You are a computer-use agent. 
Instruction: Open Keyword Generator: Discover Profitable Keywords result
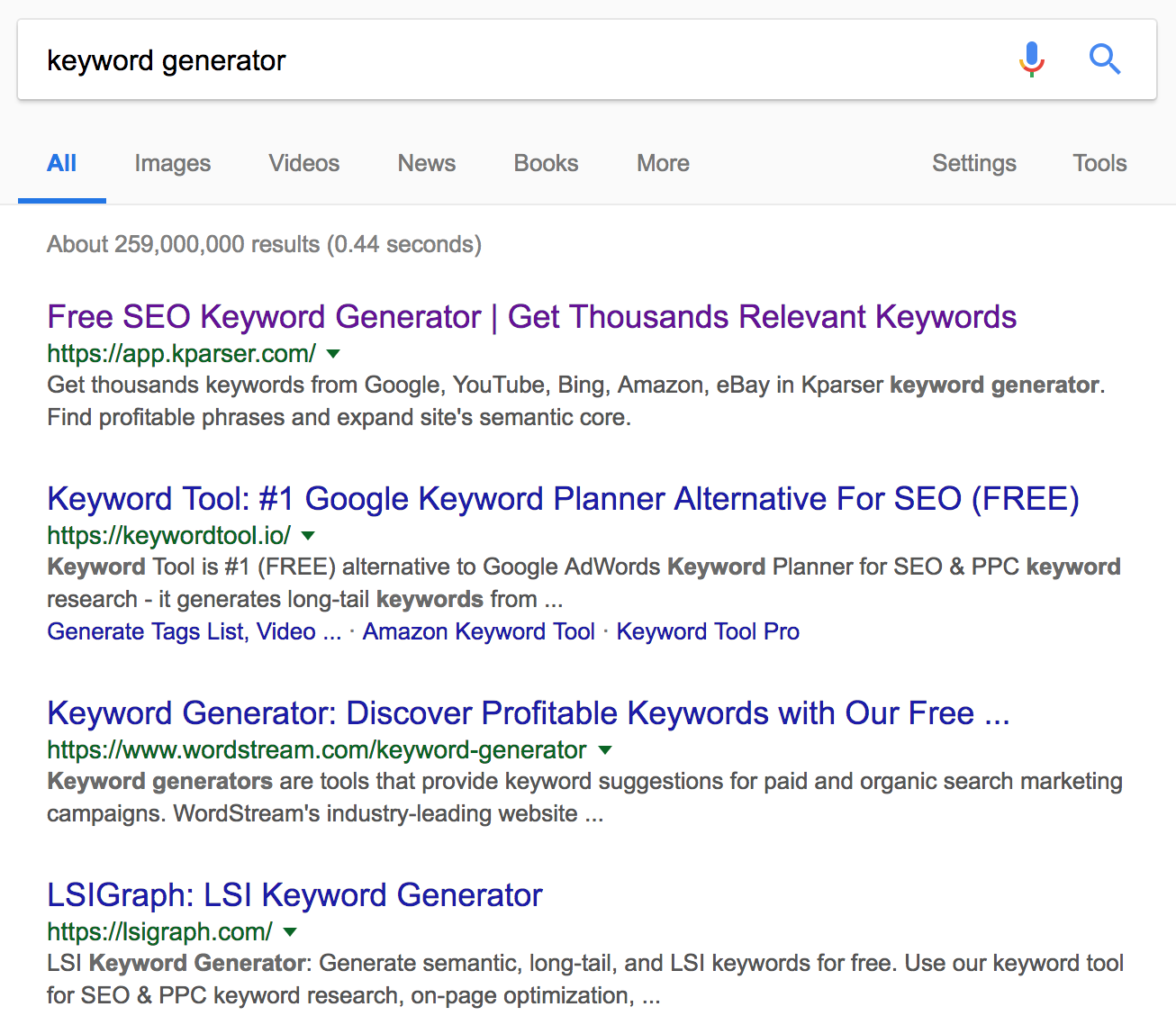point(529,713)
